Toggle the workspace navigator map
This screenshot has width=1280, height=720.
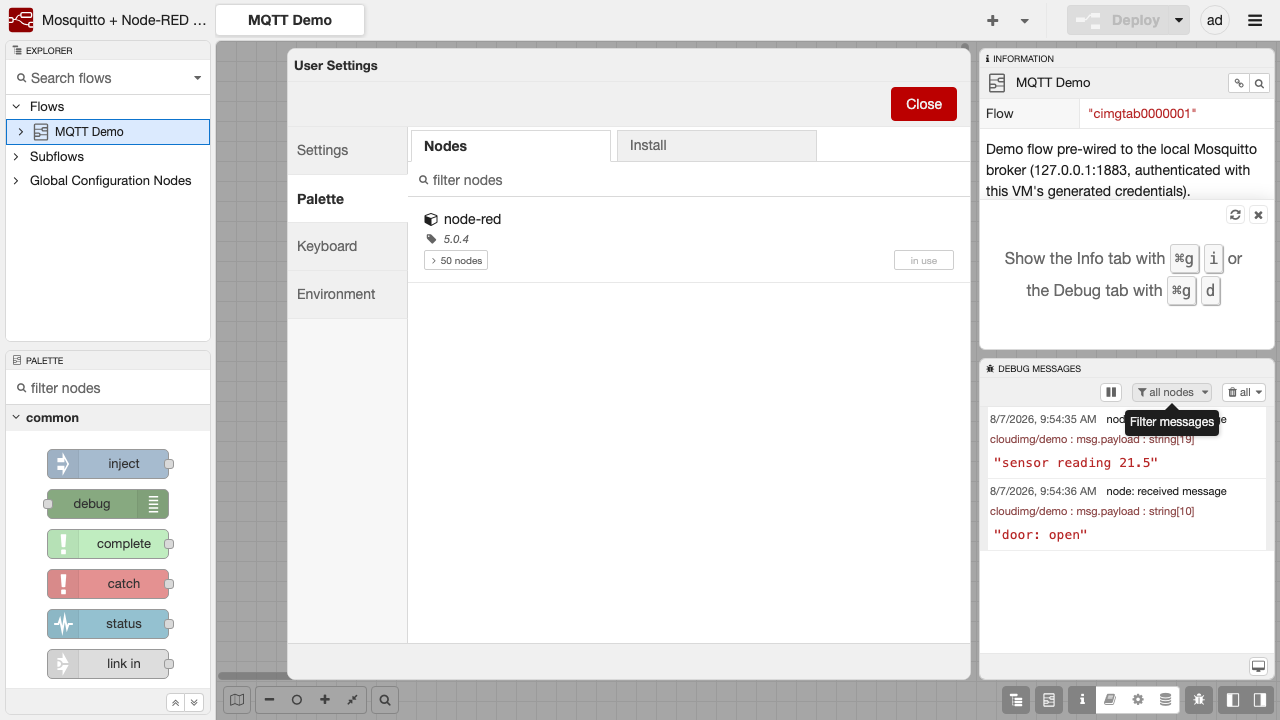(x=237, y=700)
